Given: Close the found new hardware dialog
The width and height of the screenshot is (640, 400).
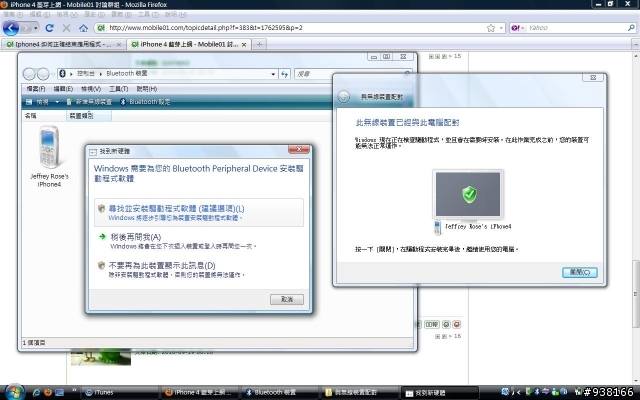Looking at the screenshot, I should pyautogui.click(x=299, y=149).
